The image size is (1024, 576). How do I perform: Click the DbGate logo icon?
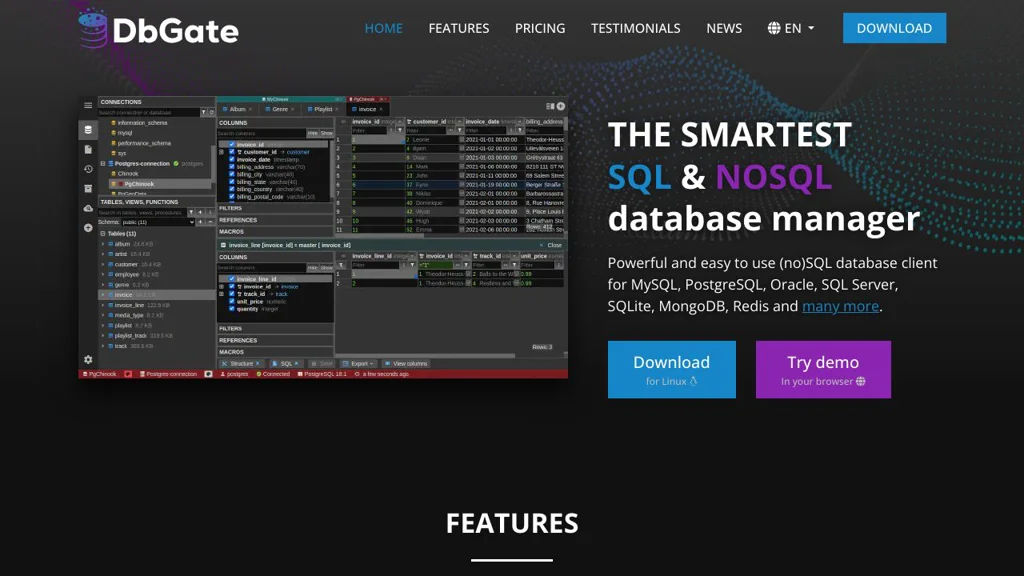click(x=92, y=29)
